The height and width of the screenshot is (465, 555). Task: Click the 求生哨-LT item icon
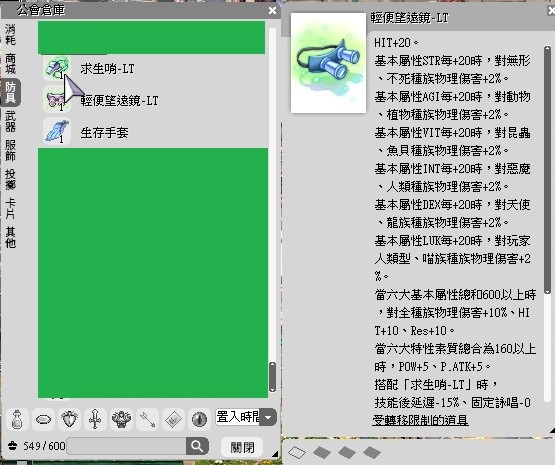(x=57, y=68)
